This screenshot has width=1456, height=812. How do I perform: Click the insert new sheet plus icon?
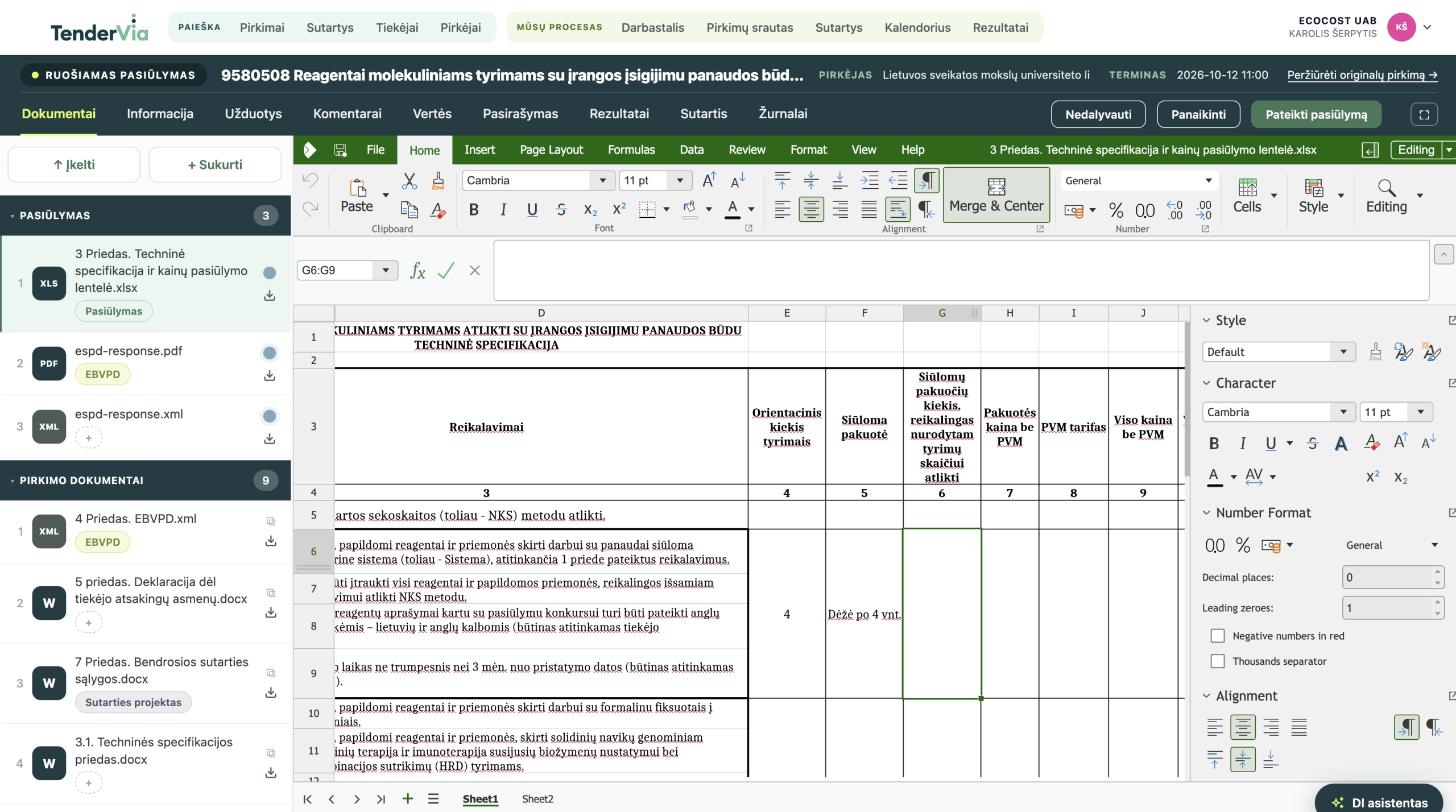coord(408,798)
